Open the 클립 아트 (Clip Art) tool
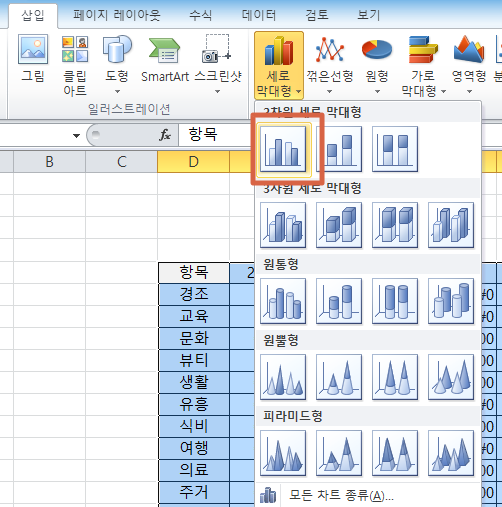502x507 pixels. (75, 66)
